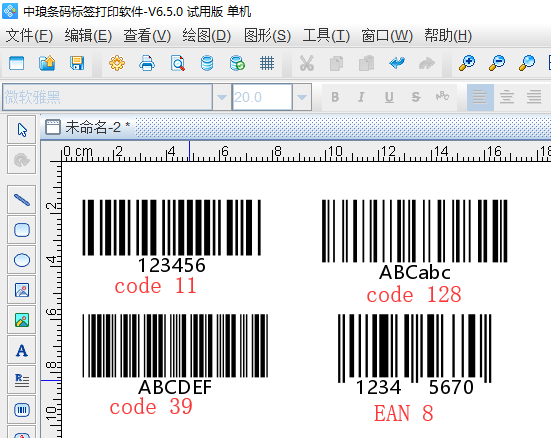Select the line drawing tool
The height and width of the screenshot is (438, 551).
pyautogui.click(x=22, y=200)
